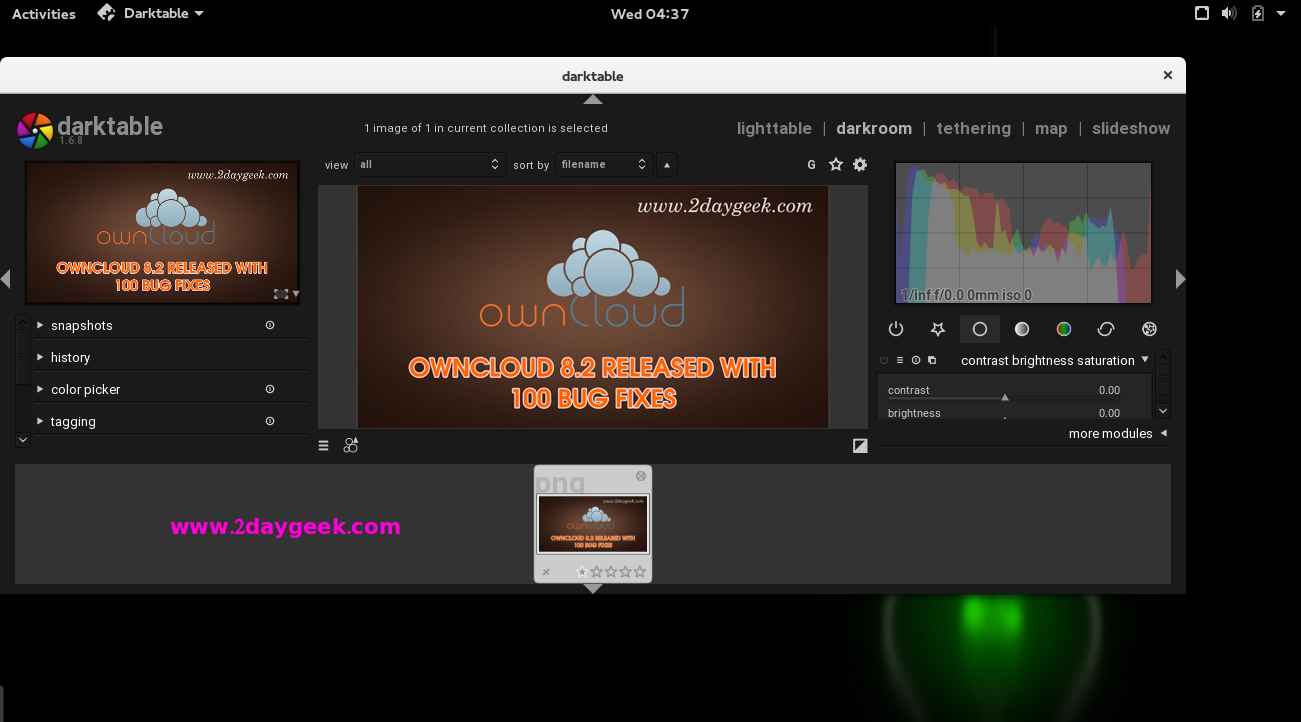
Task: Switch to the slideshow view
Action: click(1131, 128)
